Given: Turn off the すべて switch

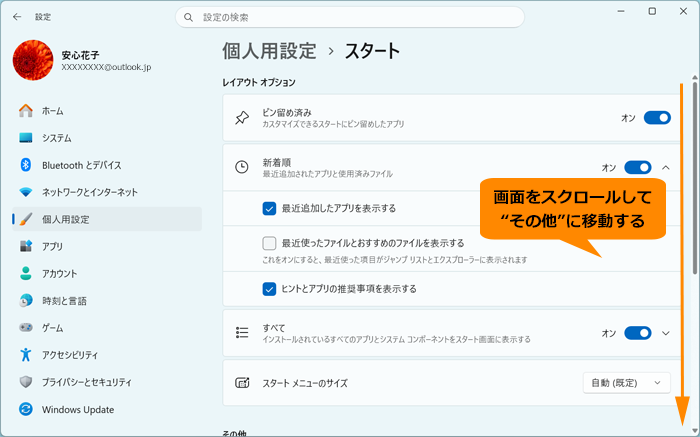Looking at the screenshot, I should (638, 333).
